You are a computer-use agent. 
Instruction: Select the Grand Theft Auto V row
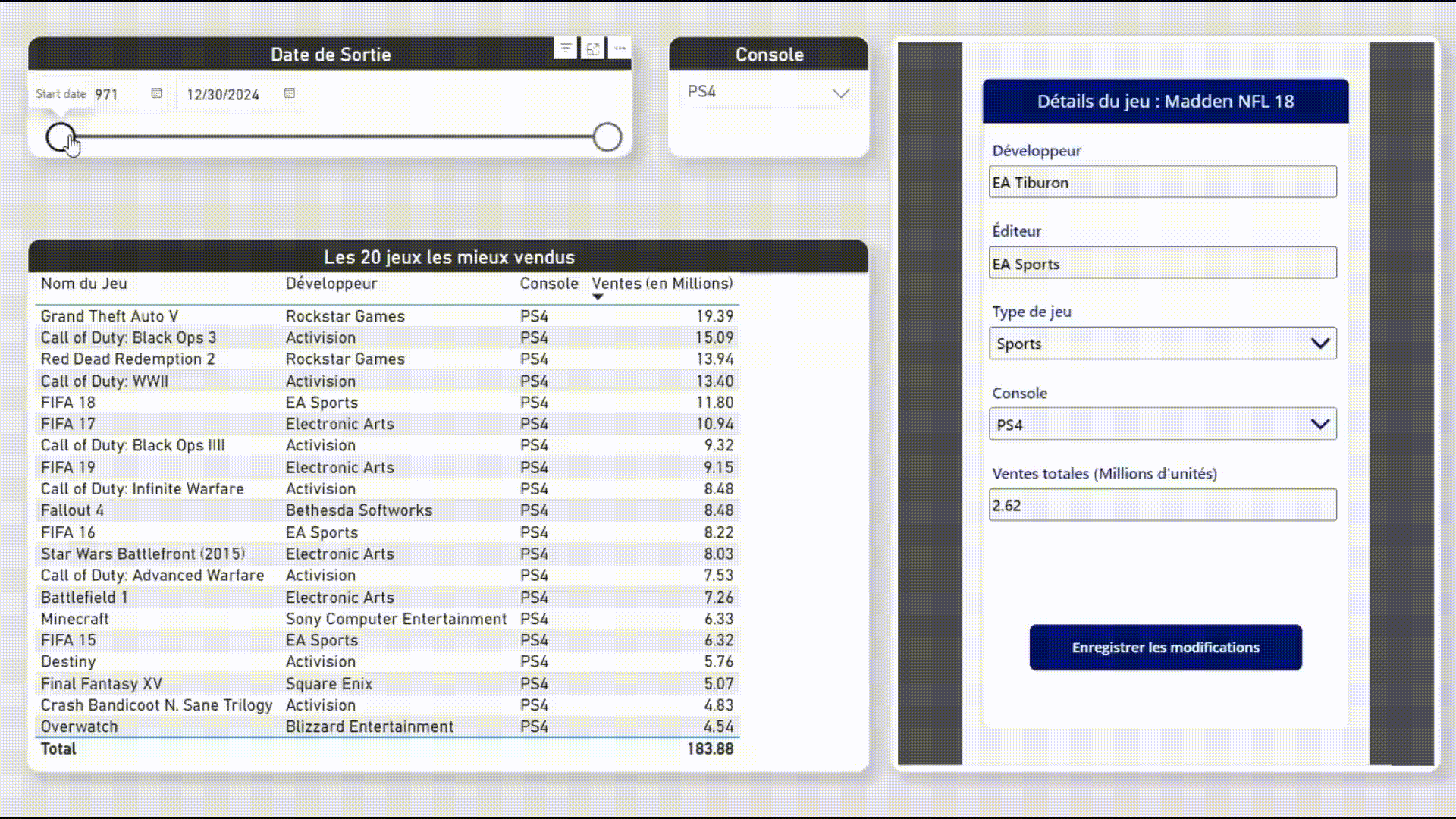pyautogui.click(x=387, y=316)
